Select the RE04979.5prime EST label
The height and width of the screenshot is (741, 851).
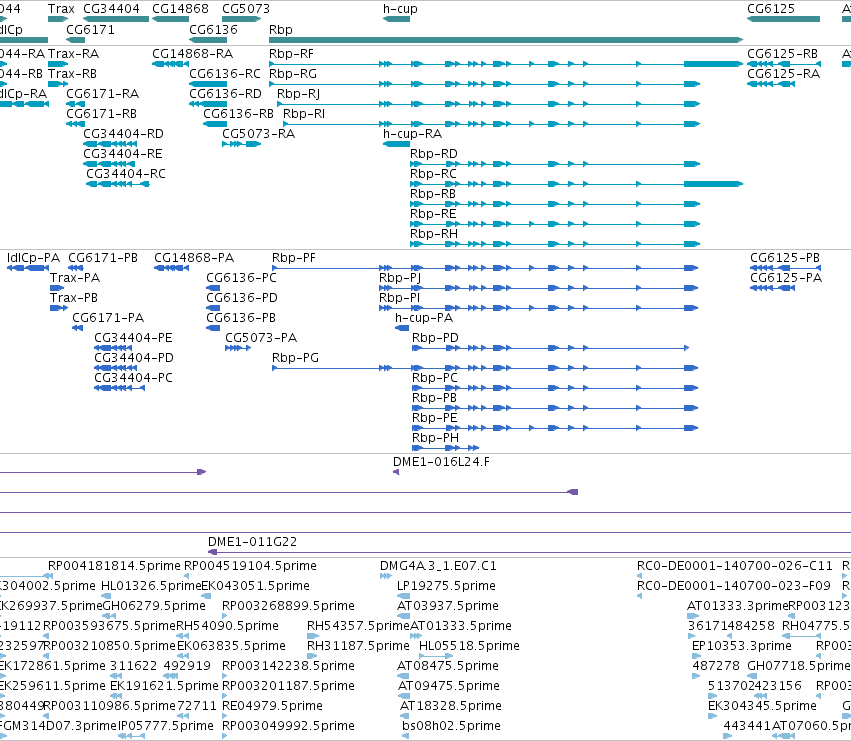[x=272, y=706]
